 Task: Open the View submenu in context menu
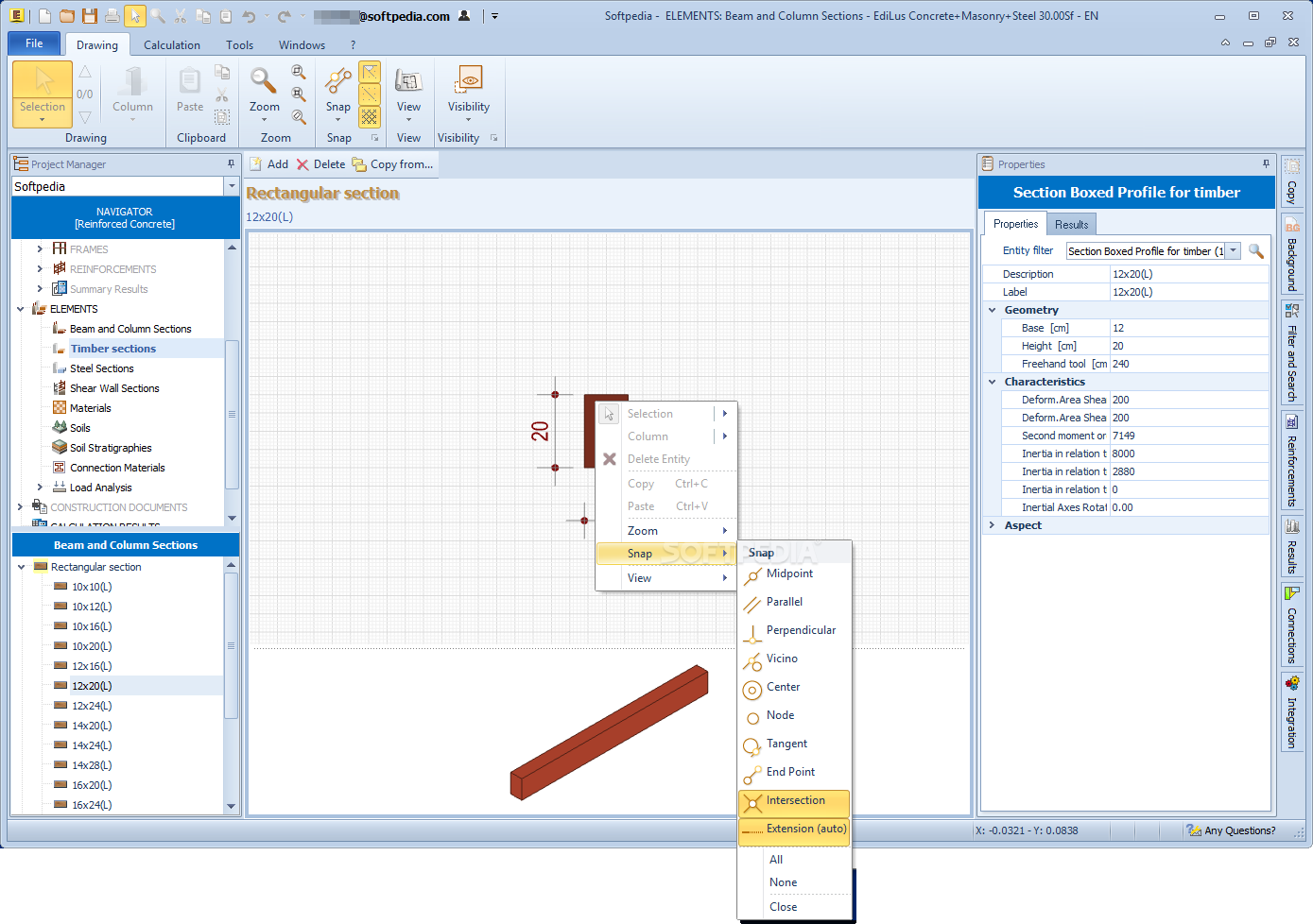tap(666, 578)
